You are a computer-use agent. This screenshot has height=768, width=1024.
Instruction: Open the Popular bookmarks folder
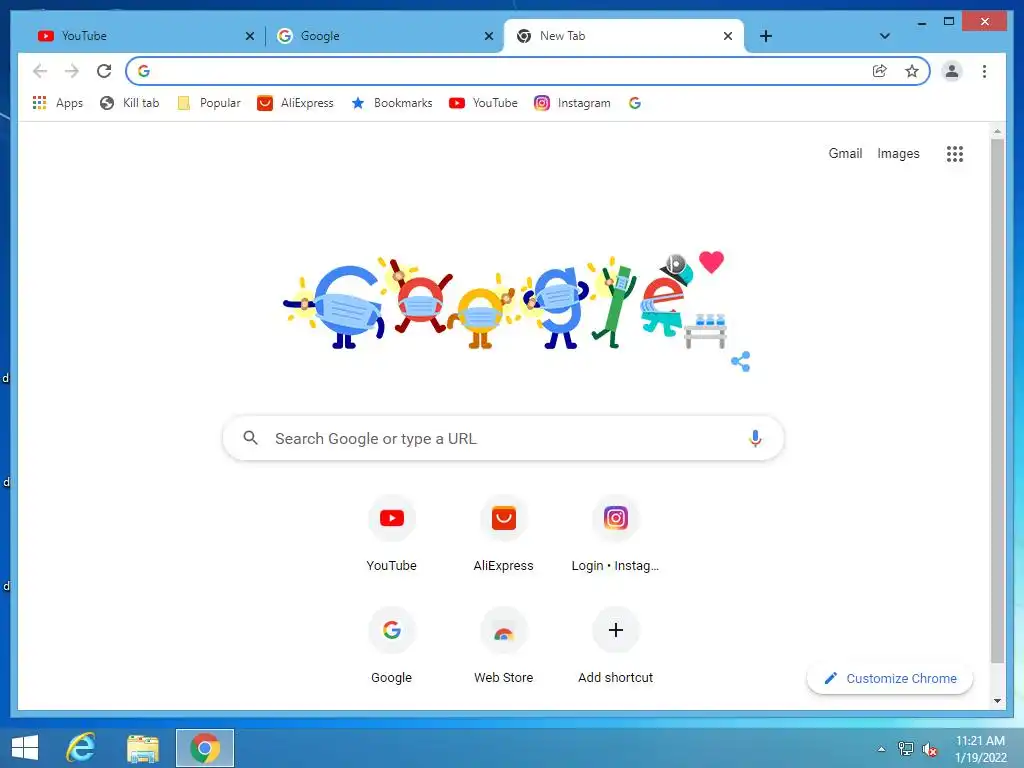click(209, 103)
